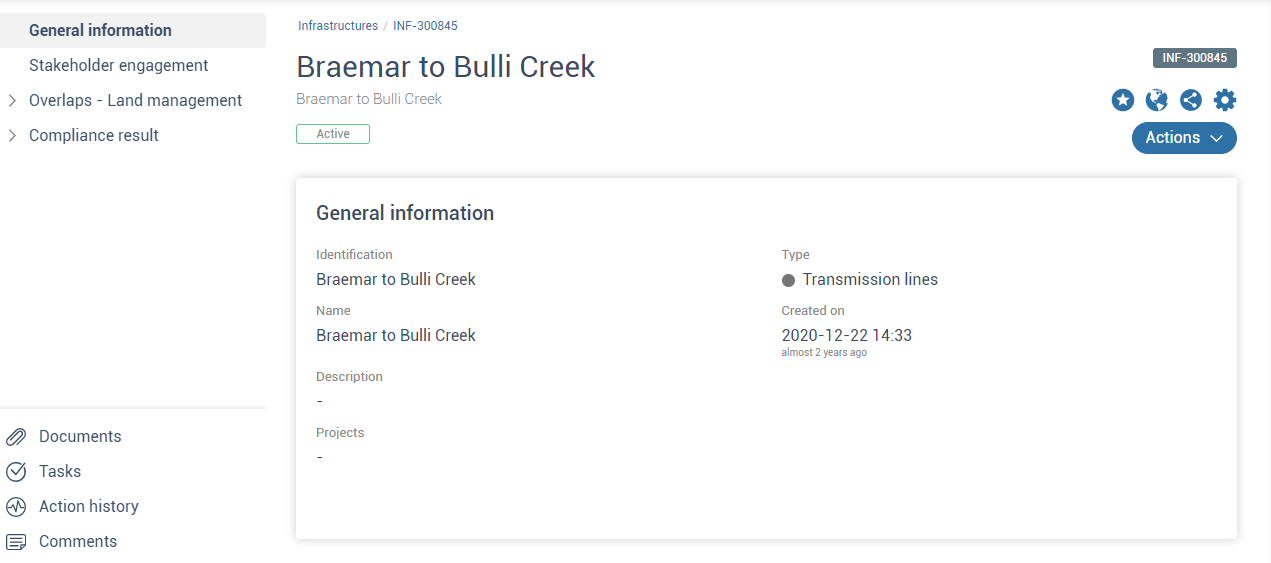
Task: Click the Documents paperclip icon
Action: (x=16, y=437)
